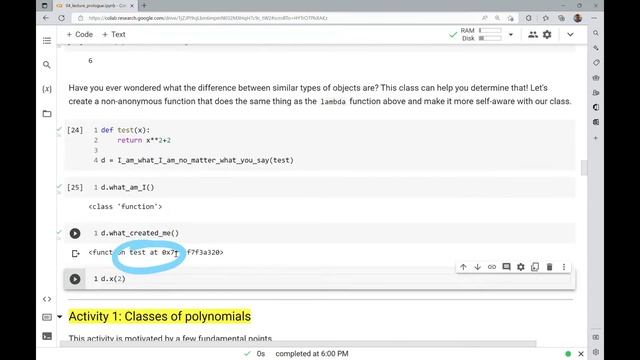Add a new Text cell
The image size is (640, 360).
(x=113, y=35)
